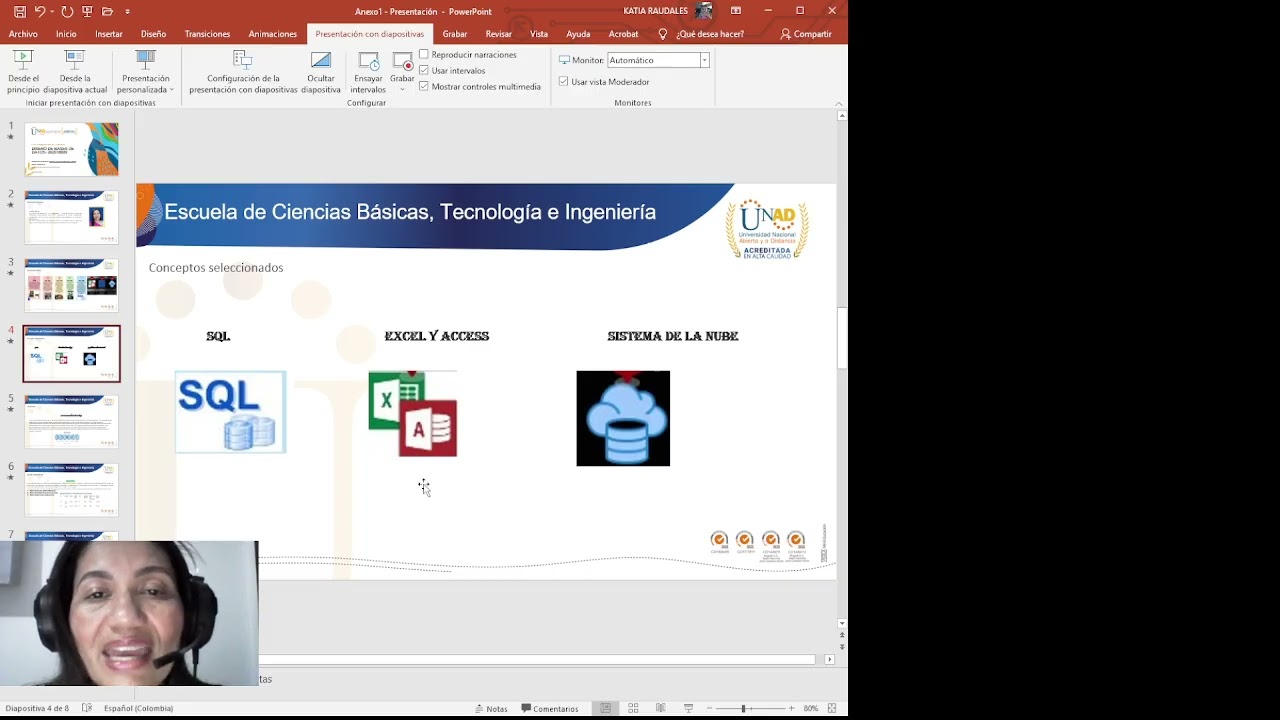
Task: Open Ribbon Display Options icon
Action: (736, 11)
